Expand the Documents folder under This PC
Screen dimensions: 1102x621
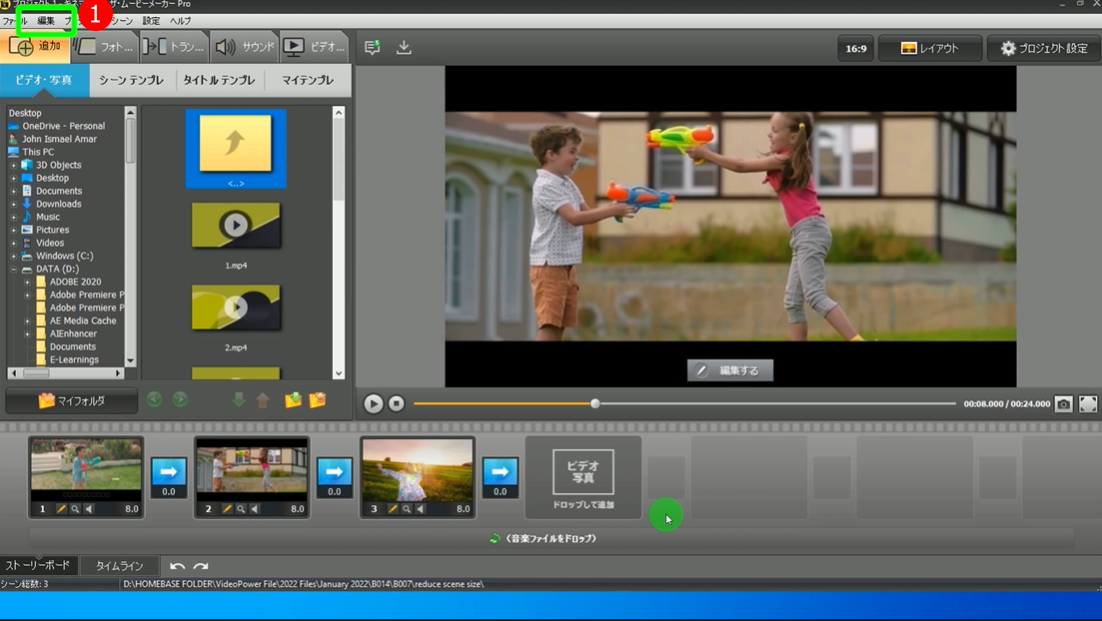(x=14, y=191)
